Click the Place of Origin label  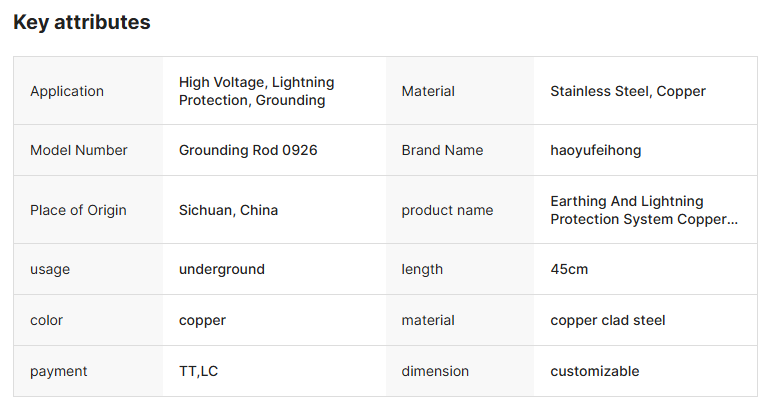(78, 210)
